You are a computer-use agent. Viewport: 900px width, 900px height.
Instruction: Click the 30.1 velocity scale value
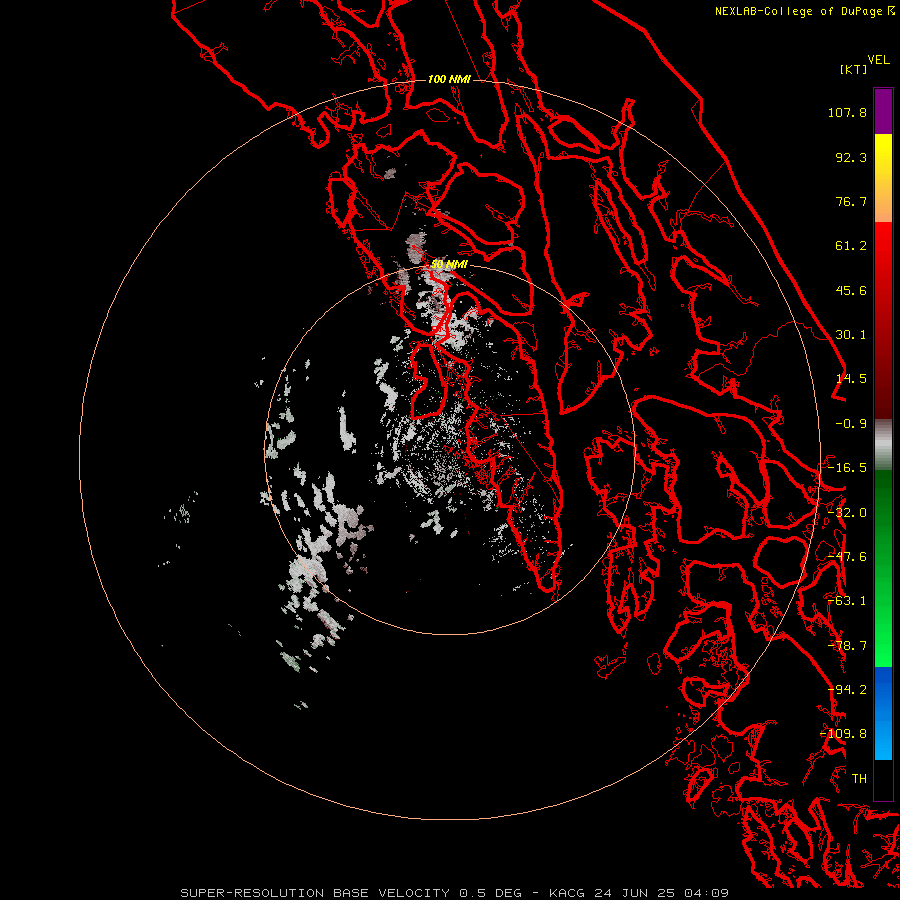tap(851, 335)
